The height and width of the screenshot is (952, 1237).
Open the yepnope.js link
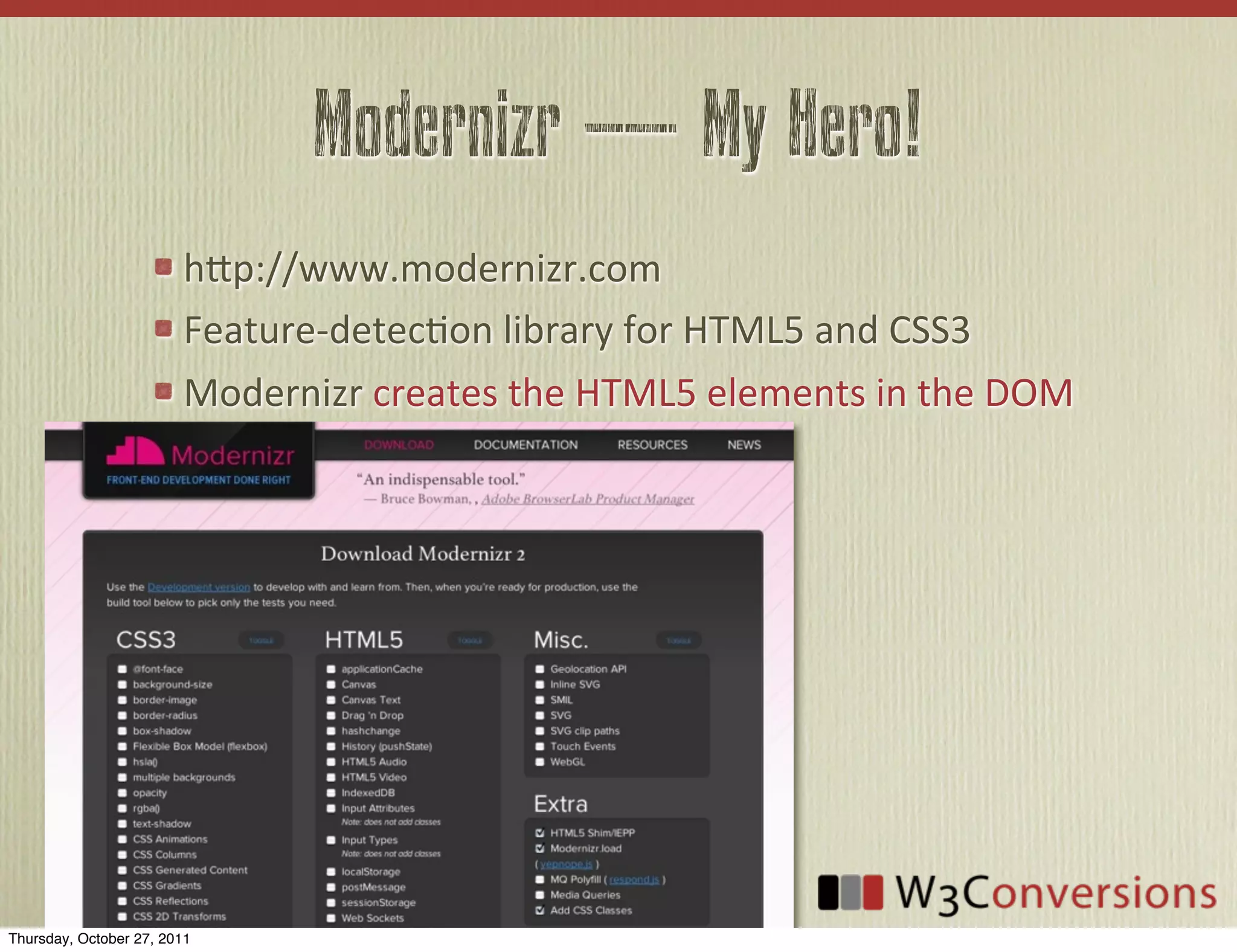coord(567,864)
